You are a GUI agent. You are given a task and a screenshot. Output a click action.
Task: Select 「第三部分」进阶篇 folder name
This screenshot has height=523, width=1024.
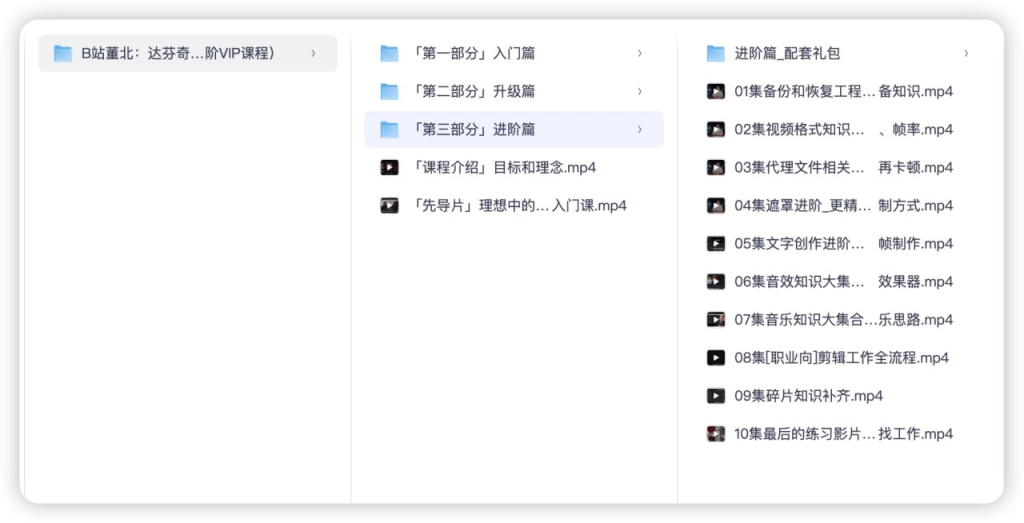tap(474, 129)
